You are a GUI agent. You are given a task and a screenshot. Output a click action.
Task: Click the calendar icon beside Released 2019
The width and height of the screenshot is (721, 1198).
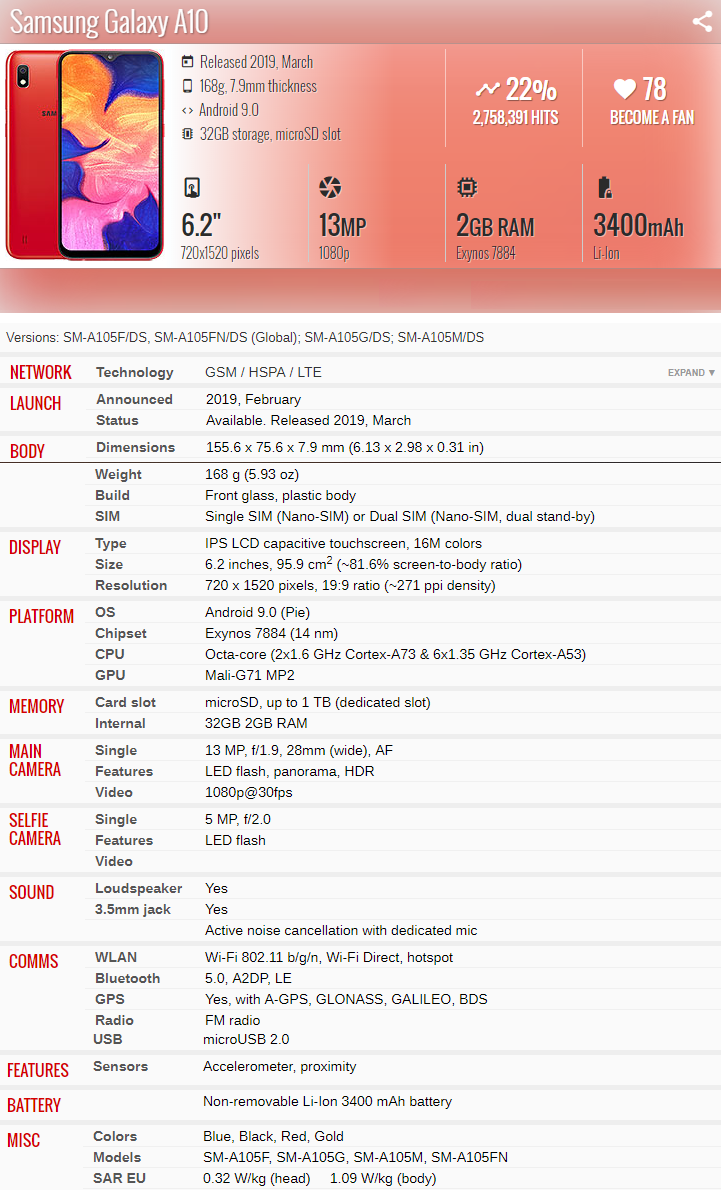(187, 62)
